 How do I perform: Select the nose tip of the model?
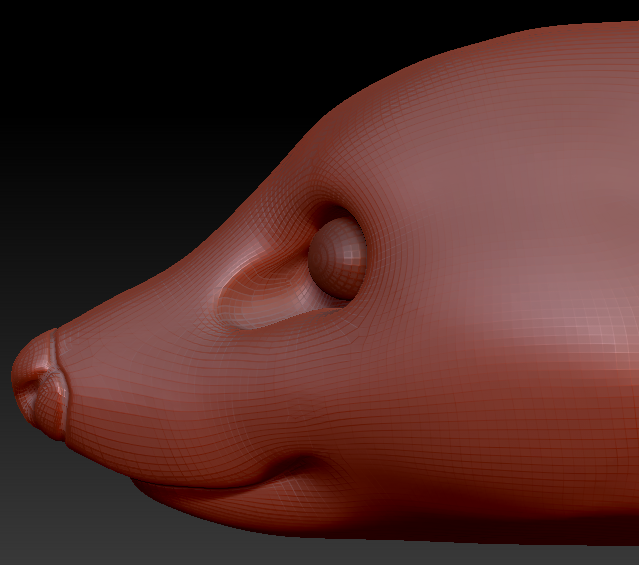(x=39, y=383)
